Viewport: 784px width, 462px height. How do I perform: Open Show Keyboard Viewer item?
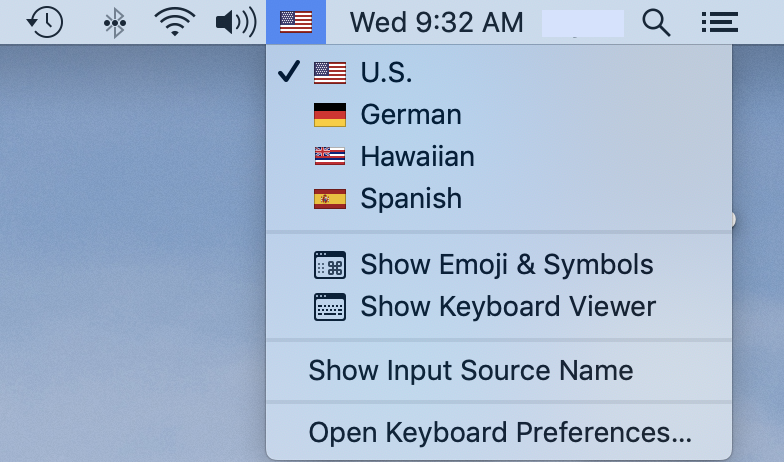[508, 306]
